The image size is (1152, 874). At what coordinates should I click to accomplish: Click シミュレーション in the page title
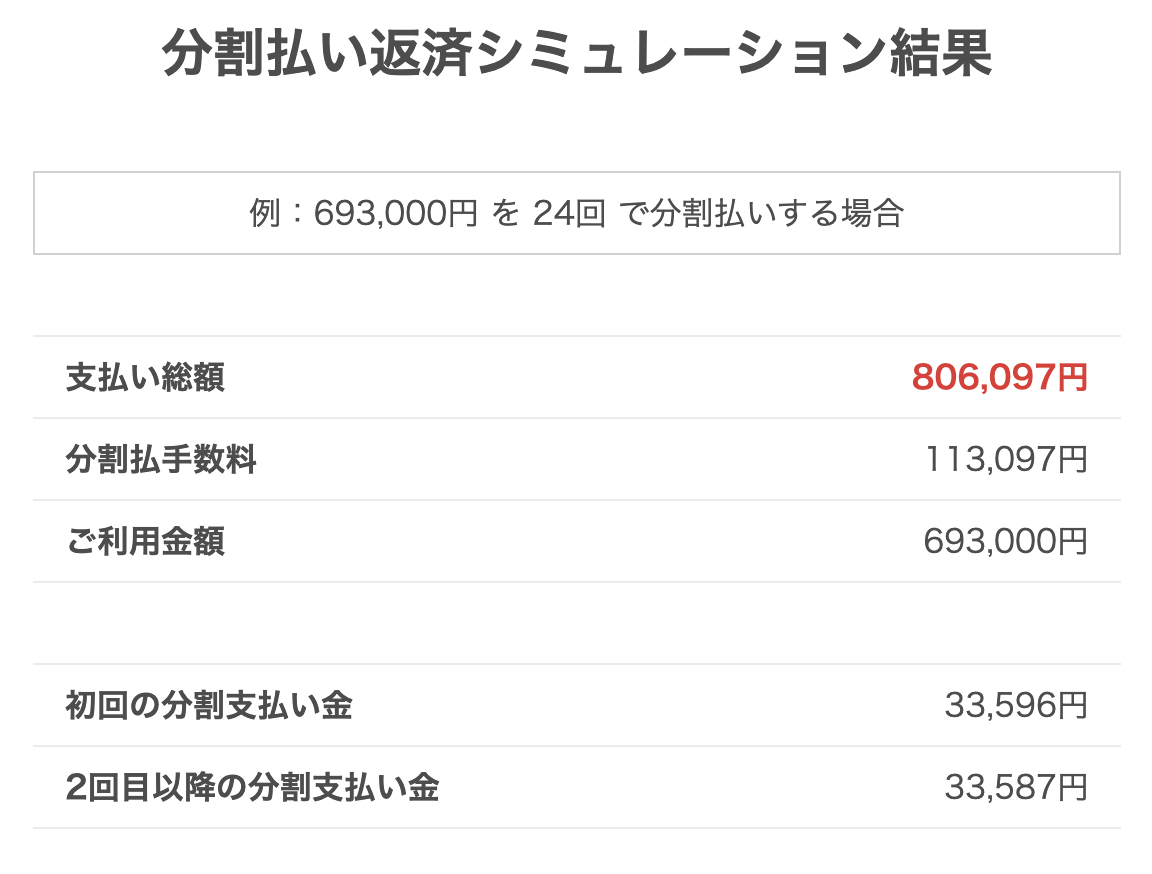coord(679,53)
